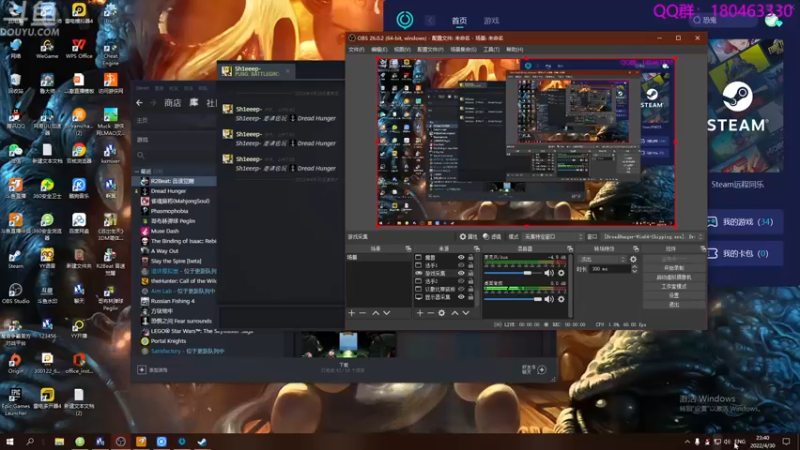800x450 pixels.
Task: Open Cheat Engine desktop shortcut
Action: coord(110,53)
